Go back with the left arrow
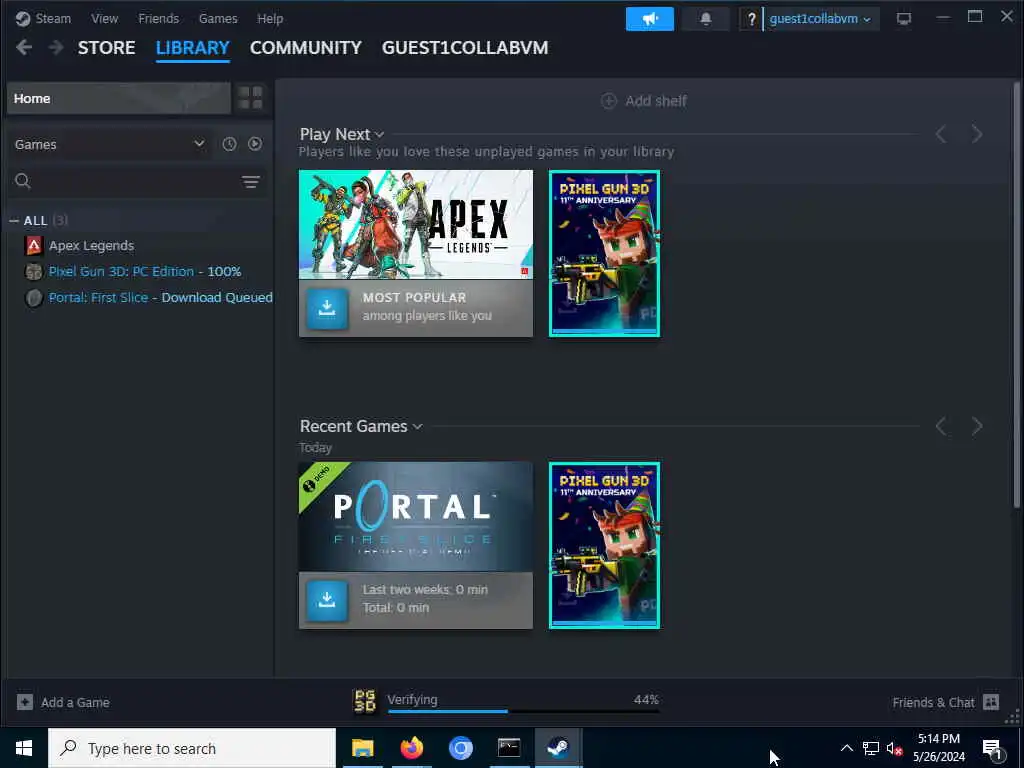Screen dimensions: 1024x768 (24, 48)
